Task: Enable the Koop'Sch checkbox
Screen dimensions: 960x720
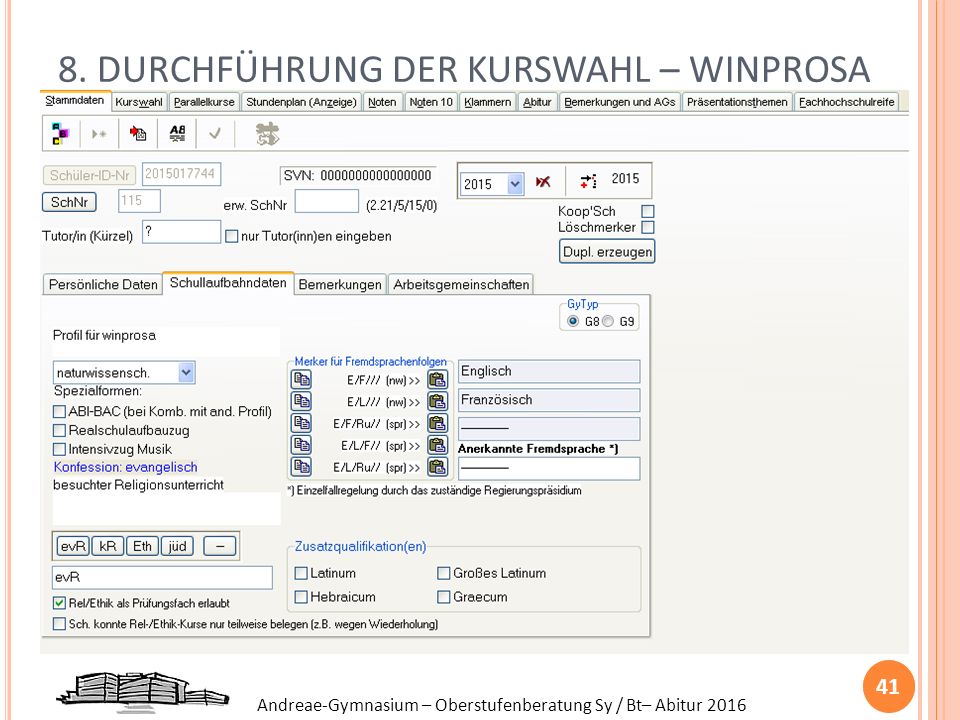Action: [648, 211]
